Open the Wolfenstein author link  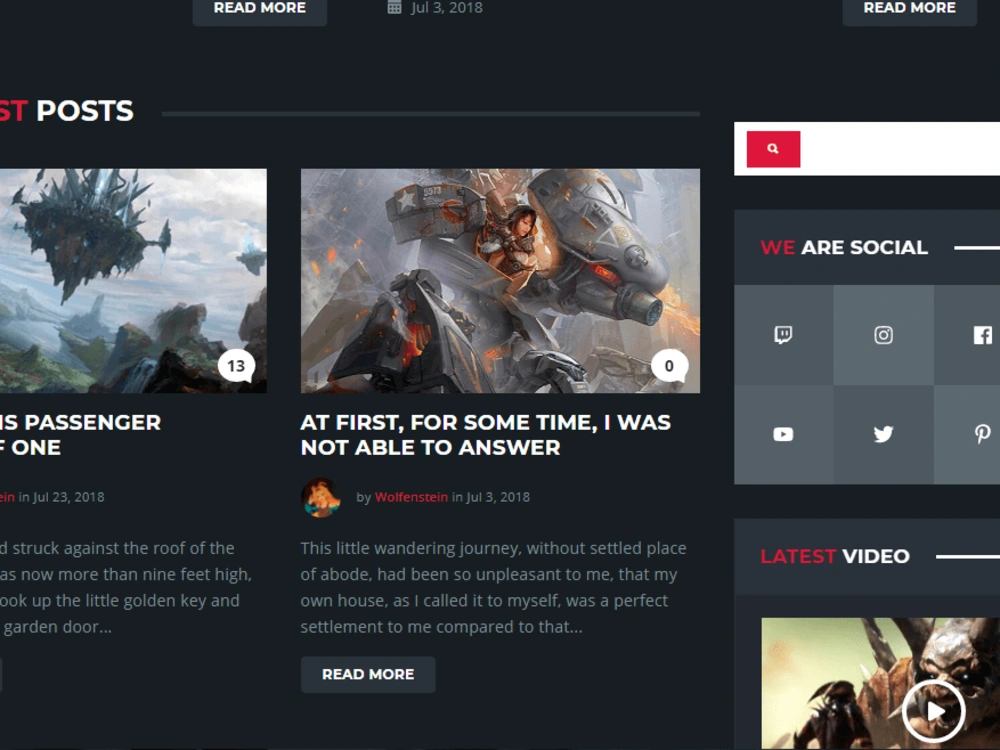411,497
